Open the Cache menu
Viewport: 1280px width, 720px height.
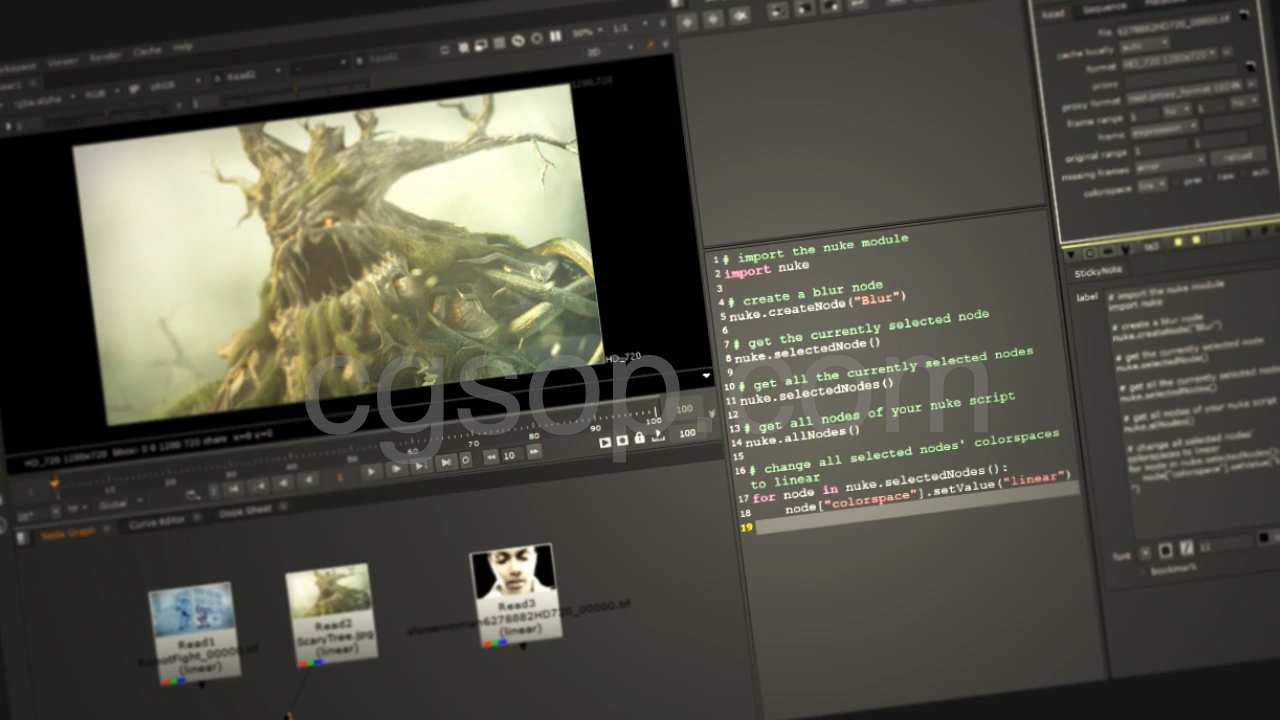point(147,52)
